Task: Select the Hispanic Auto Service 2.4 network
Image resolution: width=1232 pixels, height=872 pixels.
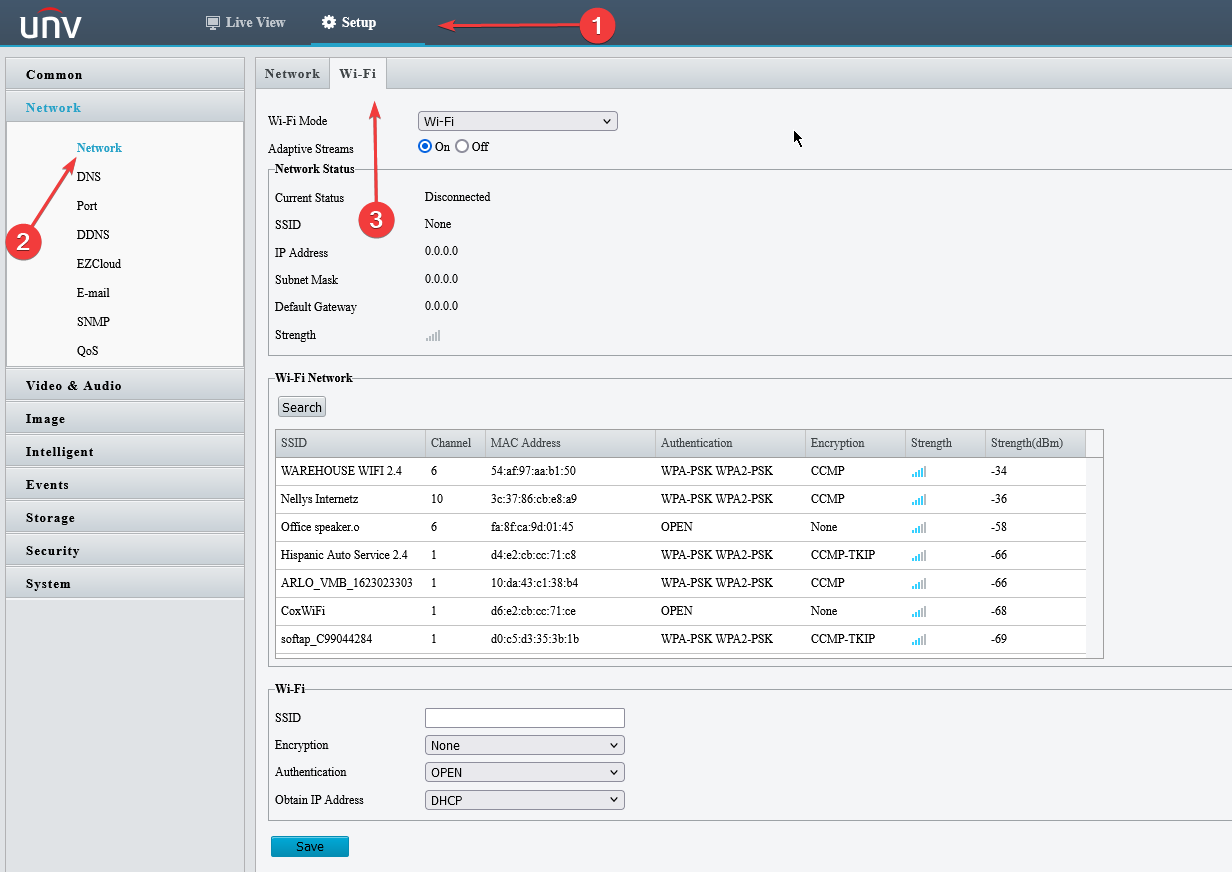Action: pyautogui.click(x=680, y=555)
